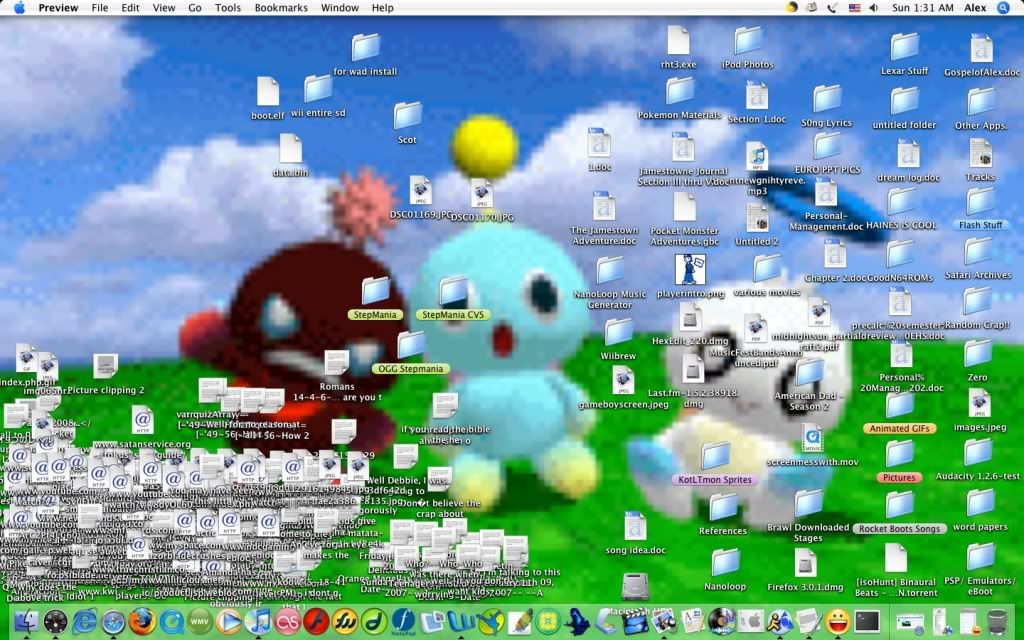This screenshot has height=640, width=1024.
Task: Open the Help menu
Action: point(383,8)
